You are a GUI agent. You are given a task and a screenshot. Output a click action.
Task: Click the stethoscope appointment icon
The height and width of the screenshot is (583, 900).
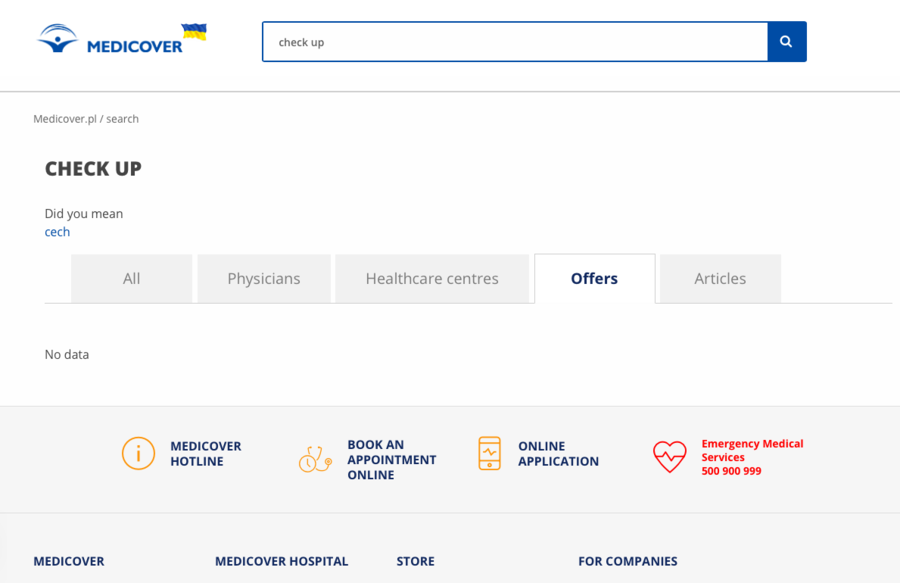[315, 459]
